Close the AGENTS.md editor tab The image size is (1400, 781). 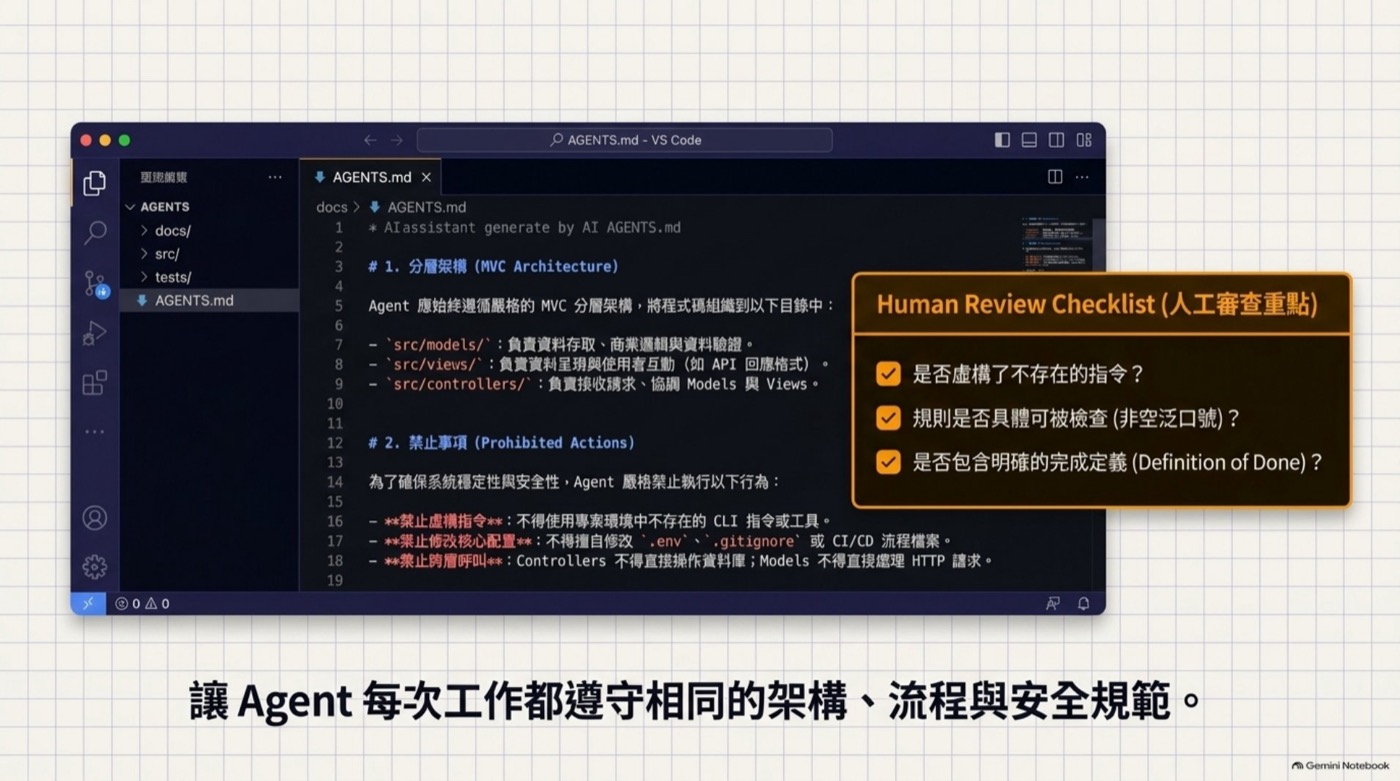tap(426, 177)
